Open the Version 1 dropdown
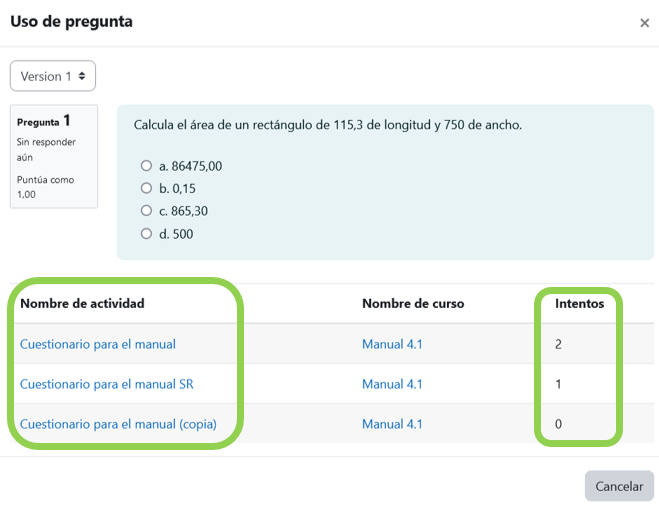The height and width of the screenshot is (506, 659). point(53,76)
